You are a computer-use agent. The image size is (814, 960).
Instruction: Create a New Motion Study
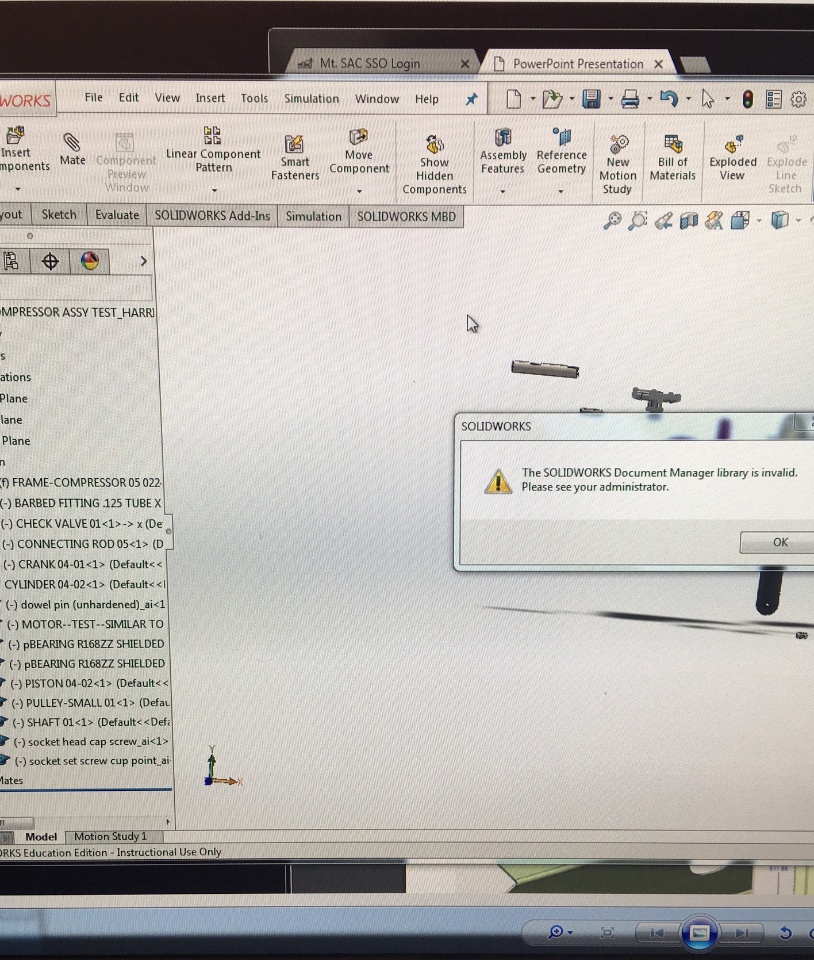pos(618,165)
